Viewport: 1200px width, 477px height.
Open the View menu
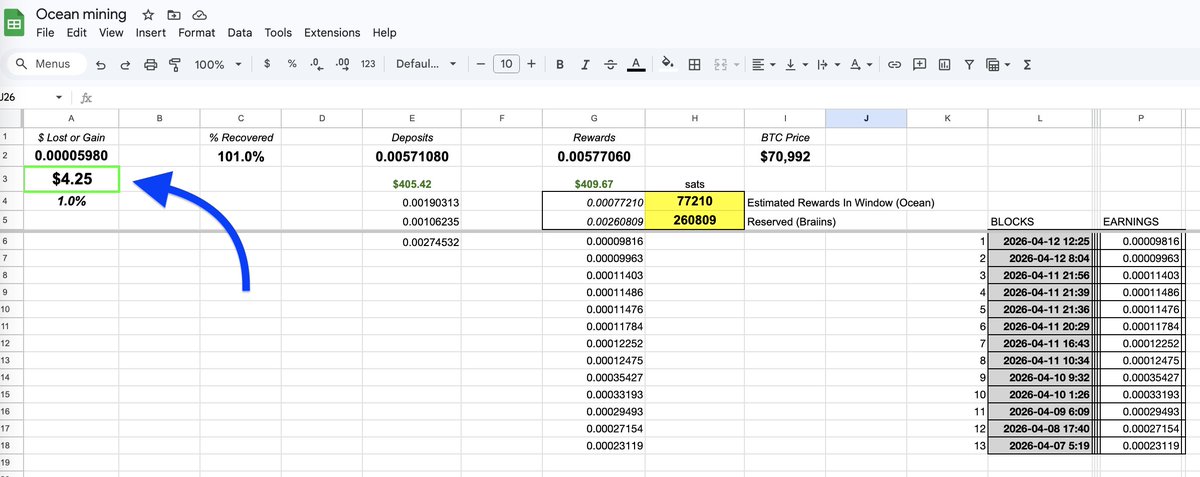click(x=111, y=33)
